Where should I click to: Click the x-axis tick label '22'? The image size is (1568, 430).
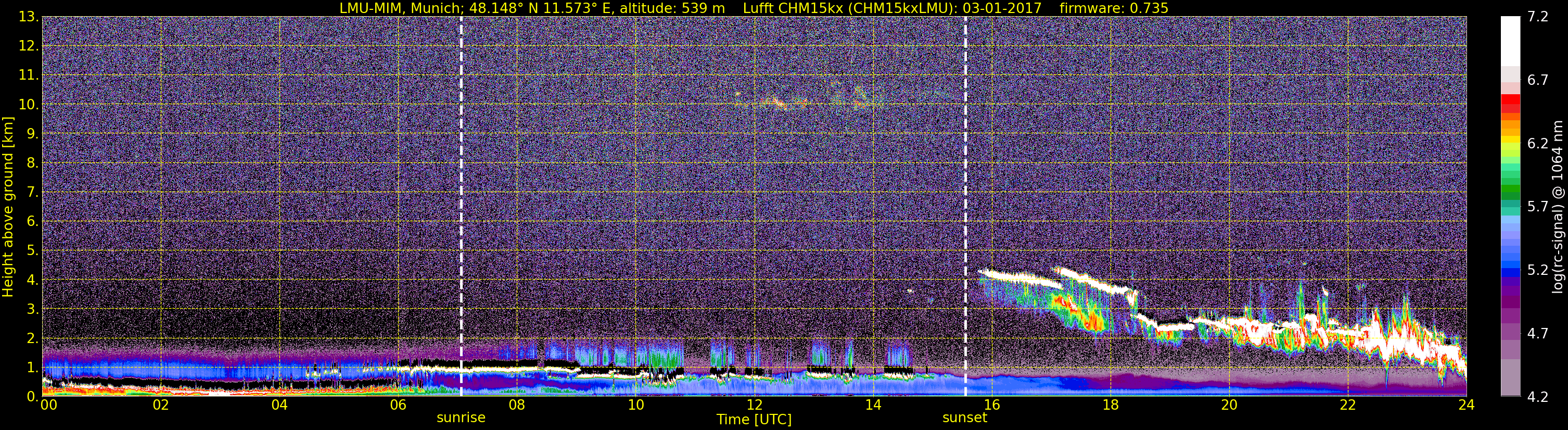1348,405
